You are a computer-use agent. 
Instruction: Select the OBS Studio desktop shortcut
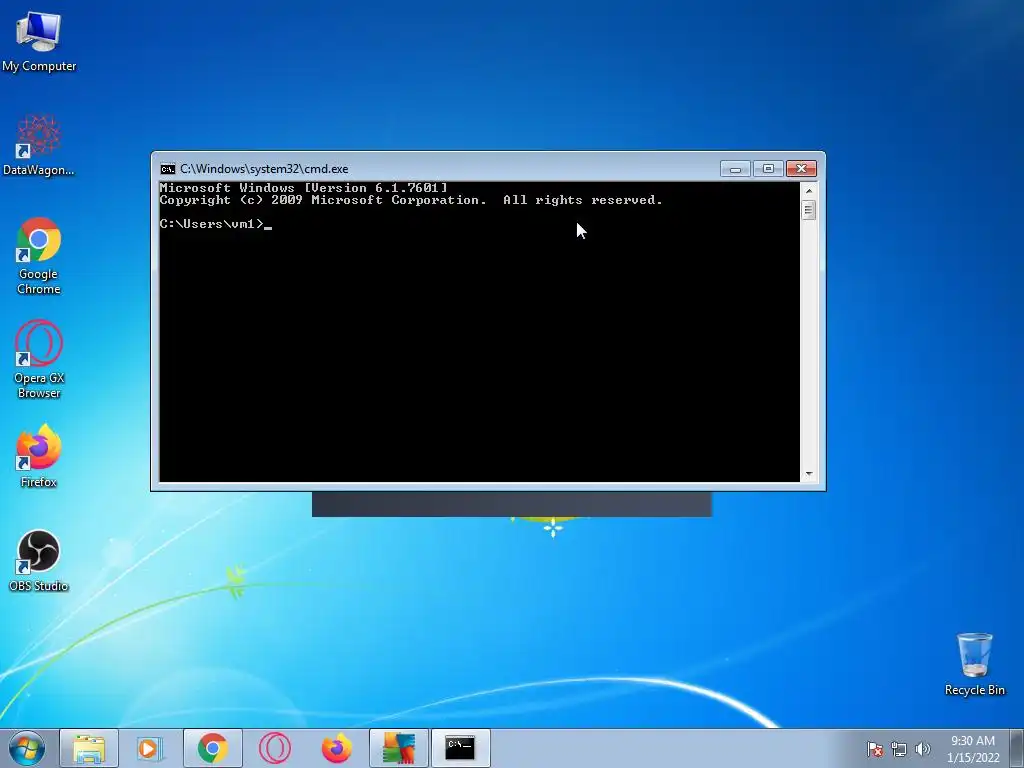coord(39,560)
